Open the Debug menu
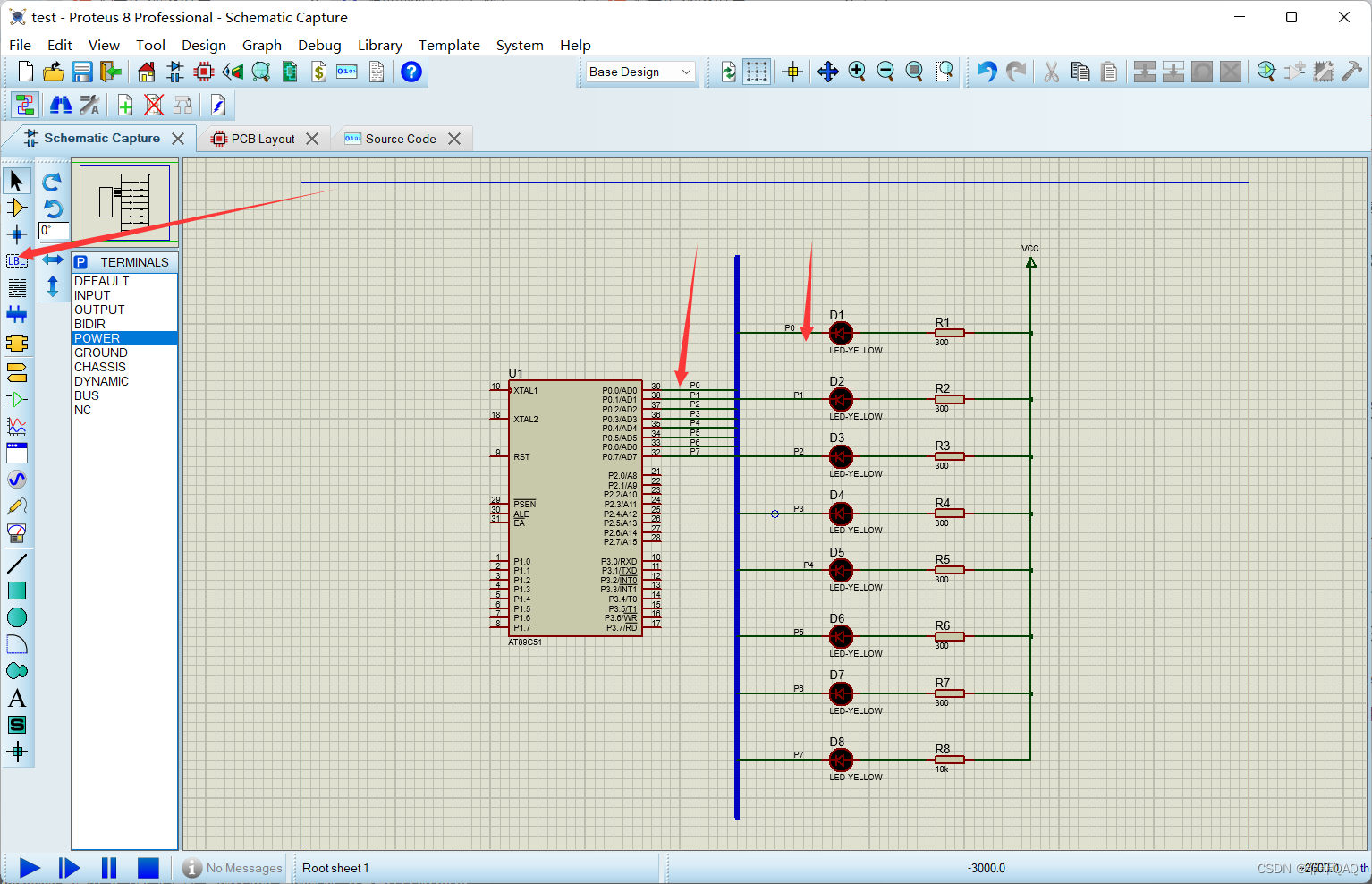Screen dimensions: 1372x884 pos(319,45)
